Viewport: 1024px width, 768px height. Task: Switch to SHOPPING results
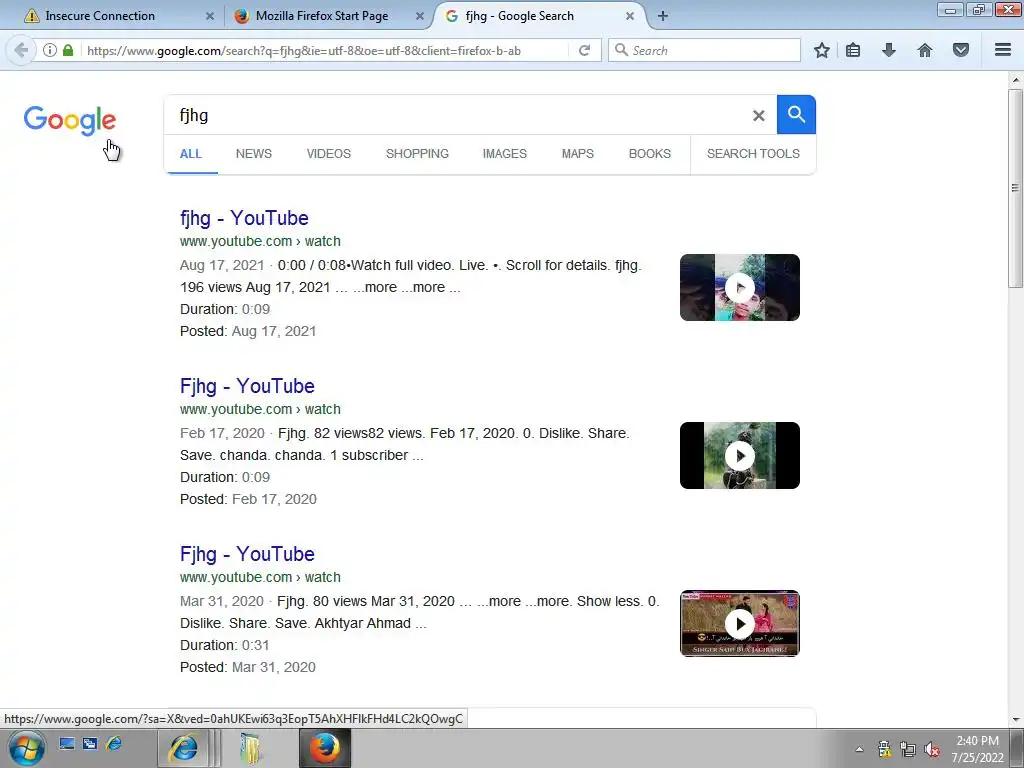(x=417, y=154)
